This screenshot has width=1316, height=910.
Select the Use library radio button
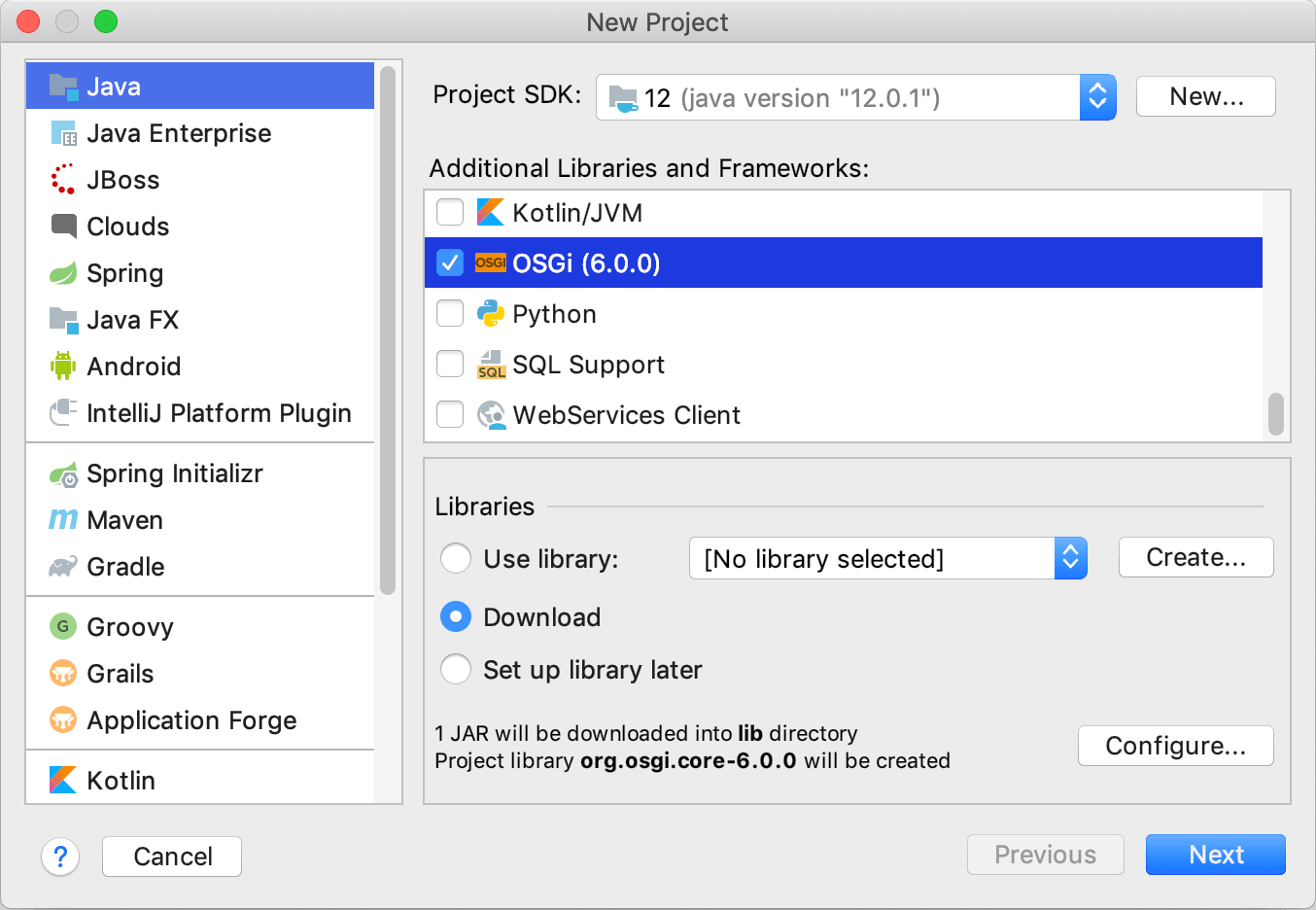click(x=456, y=559)
